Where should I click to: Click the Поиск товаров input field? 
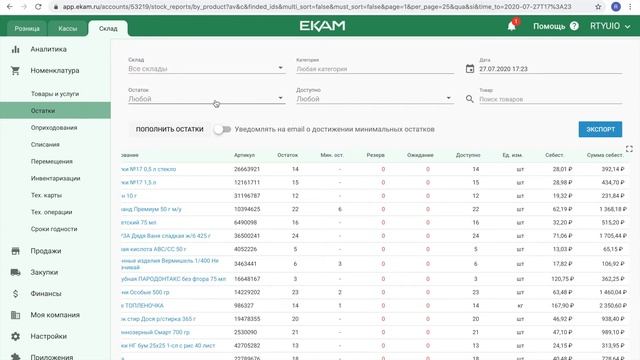tap(550, 99)
